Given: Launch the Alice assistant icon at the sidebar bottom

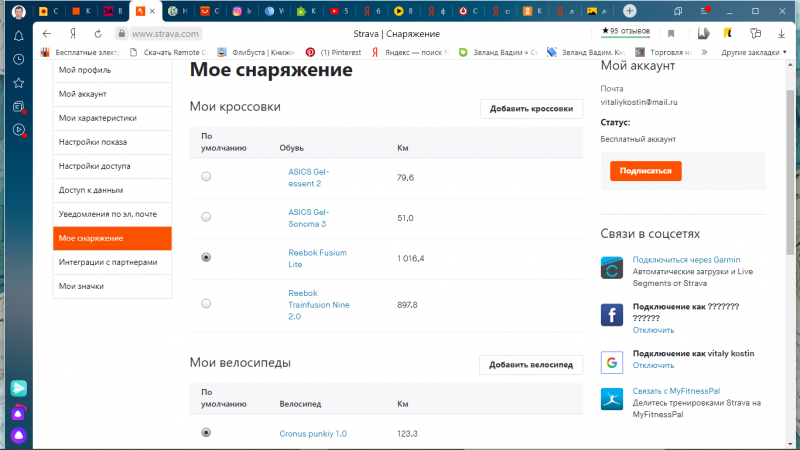Looking at the screenshot, I should [19, 435].
